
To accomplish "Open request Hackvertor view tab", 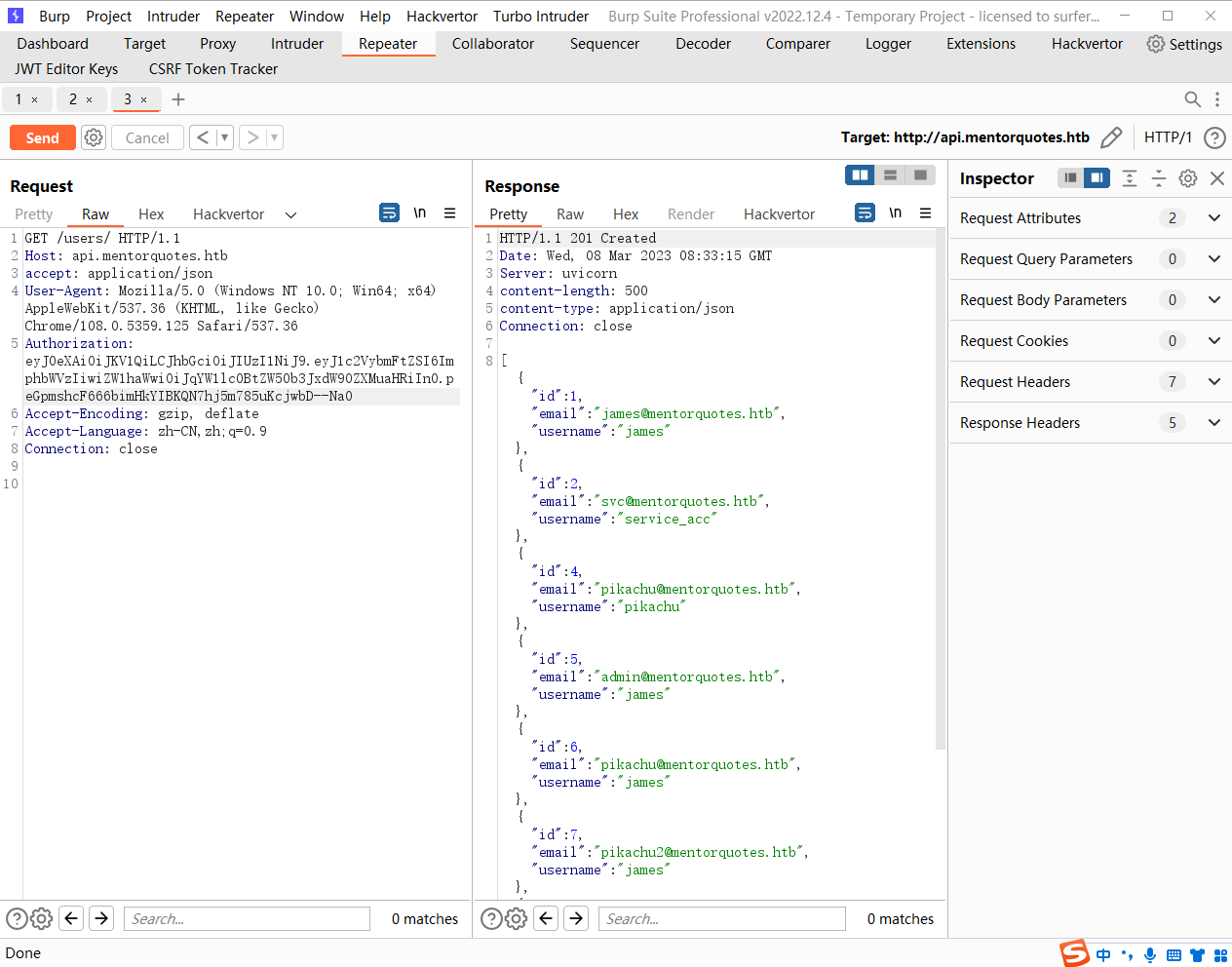I will (x=228, y=214).
